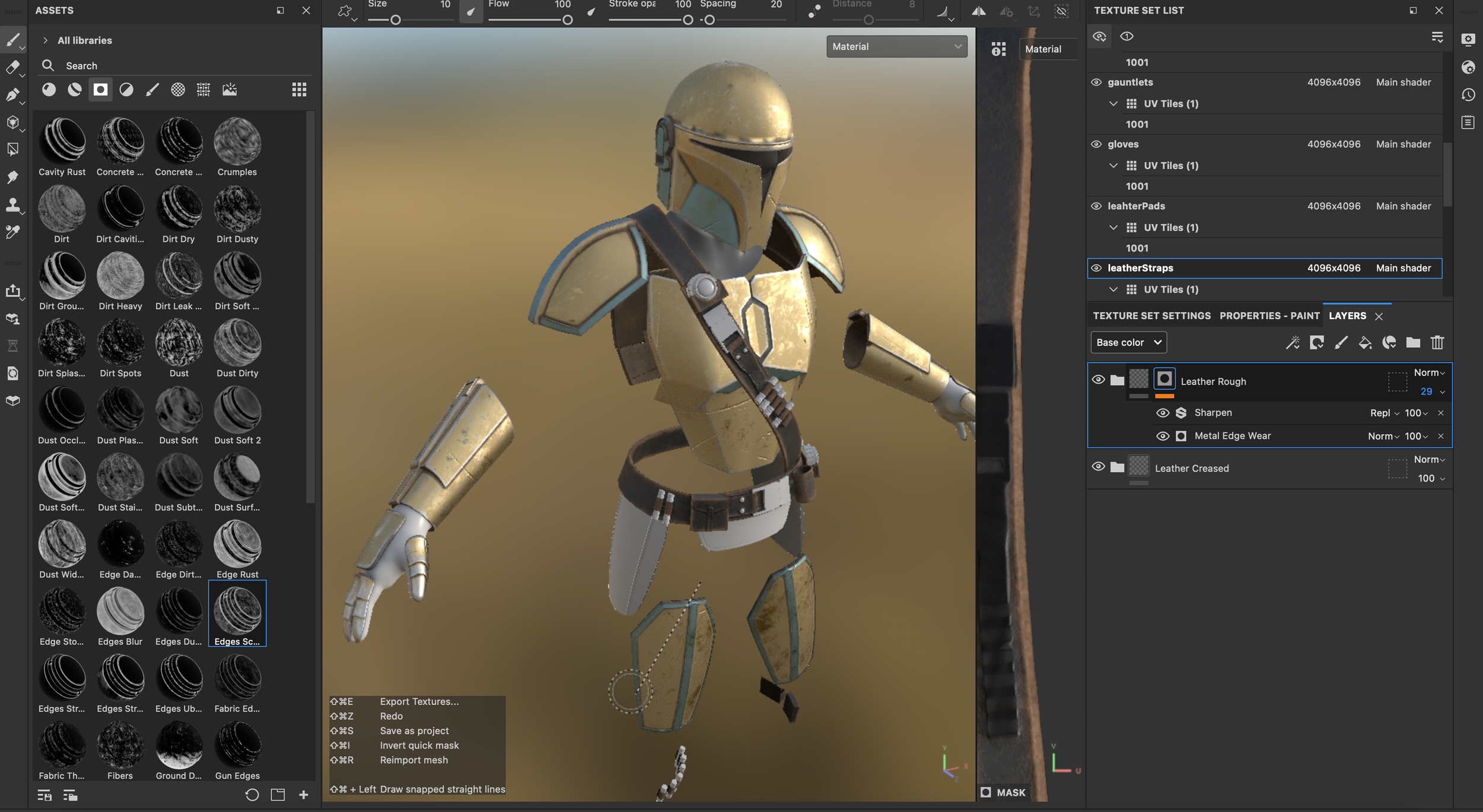1483x812 pixels.
Task: Create a new folder in Layers panel
Action: (x=1413, y=342)
